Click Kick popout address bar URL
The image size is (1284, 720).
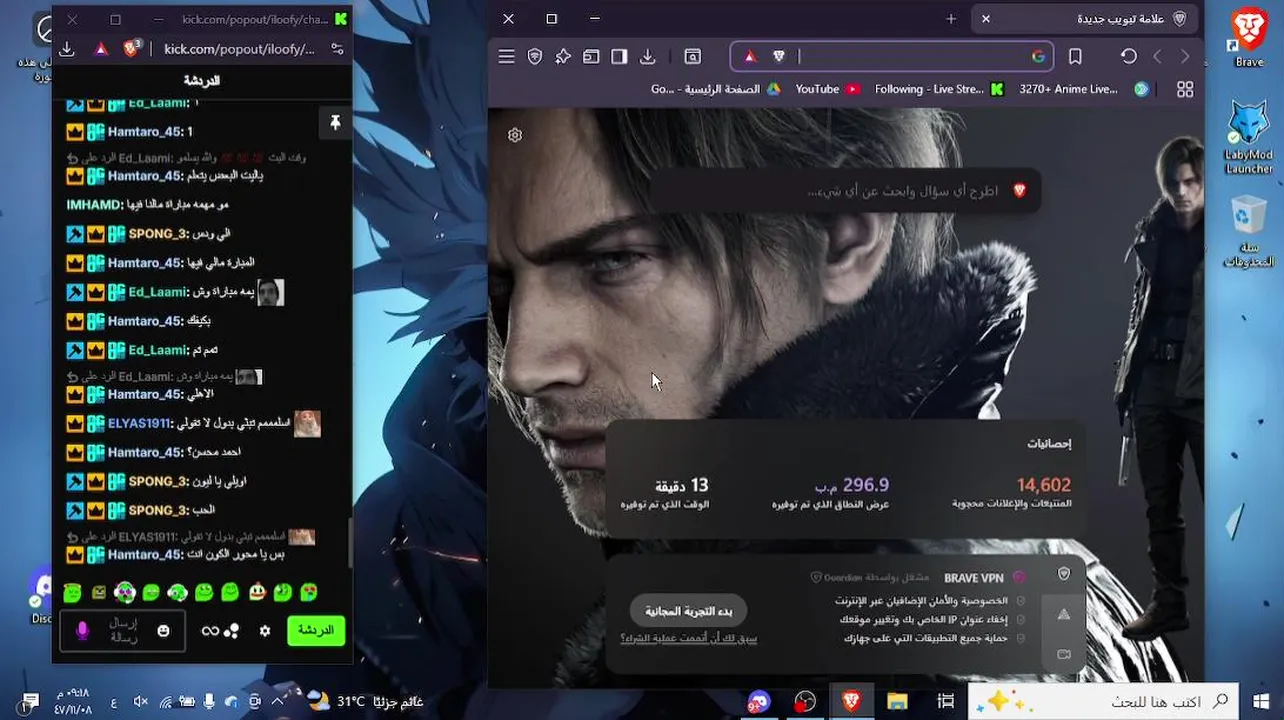point(240,48)
